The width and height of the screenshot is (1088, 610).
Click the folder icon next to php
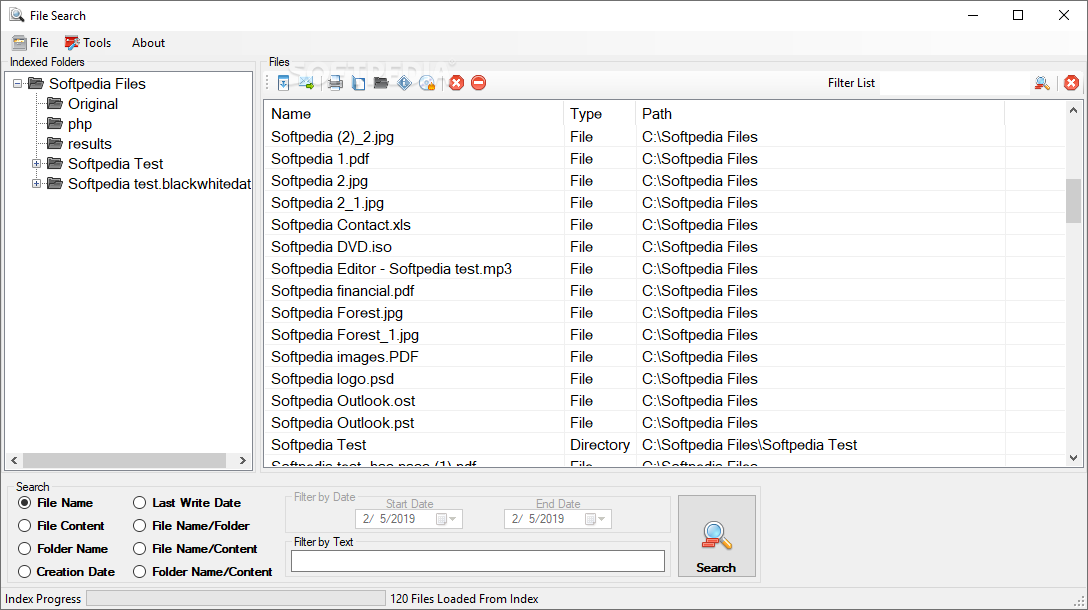pyautogui.click(x=55, y=124)
